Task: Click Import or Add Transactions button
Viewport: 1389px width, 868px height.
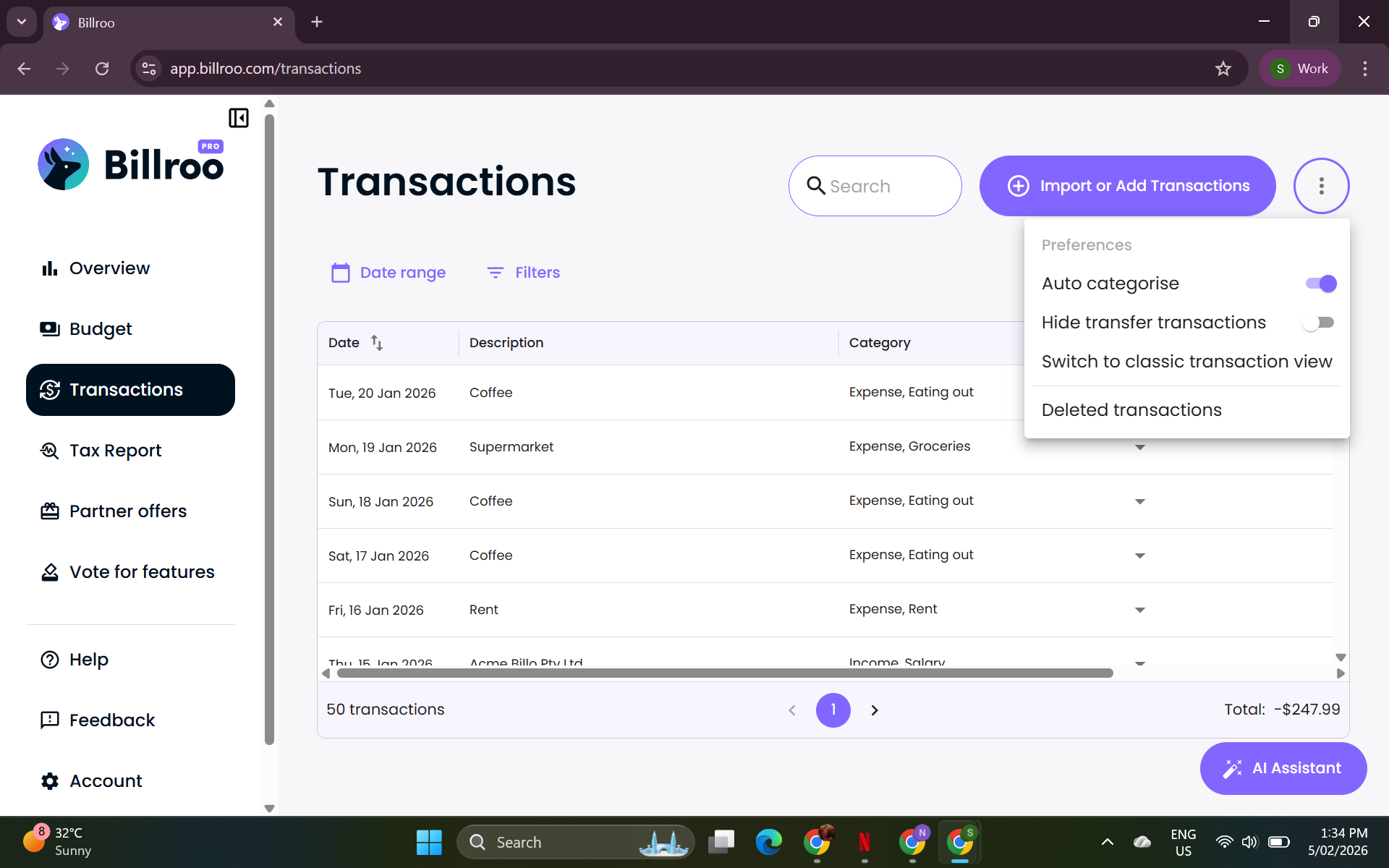Action: pos(1127,186)
